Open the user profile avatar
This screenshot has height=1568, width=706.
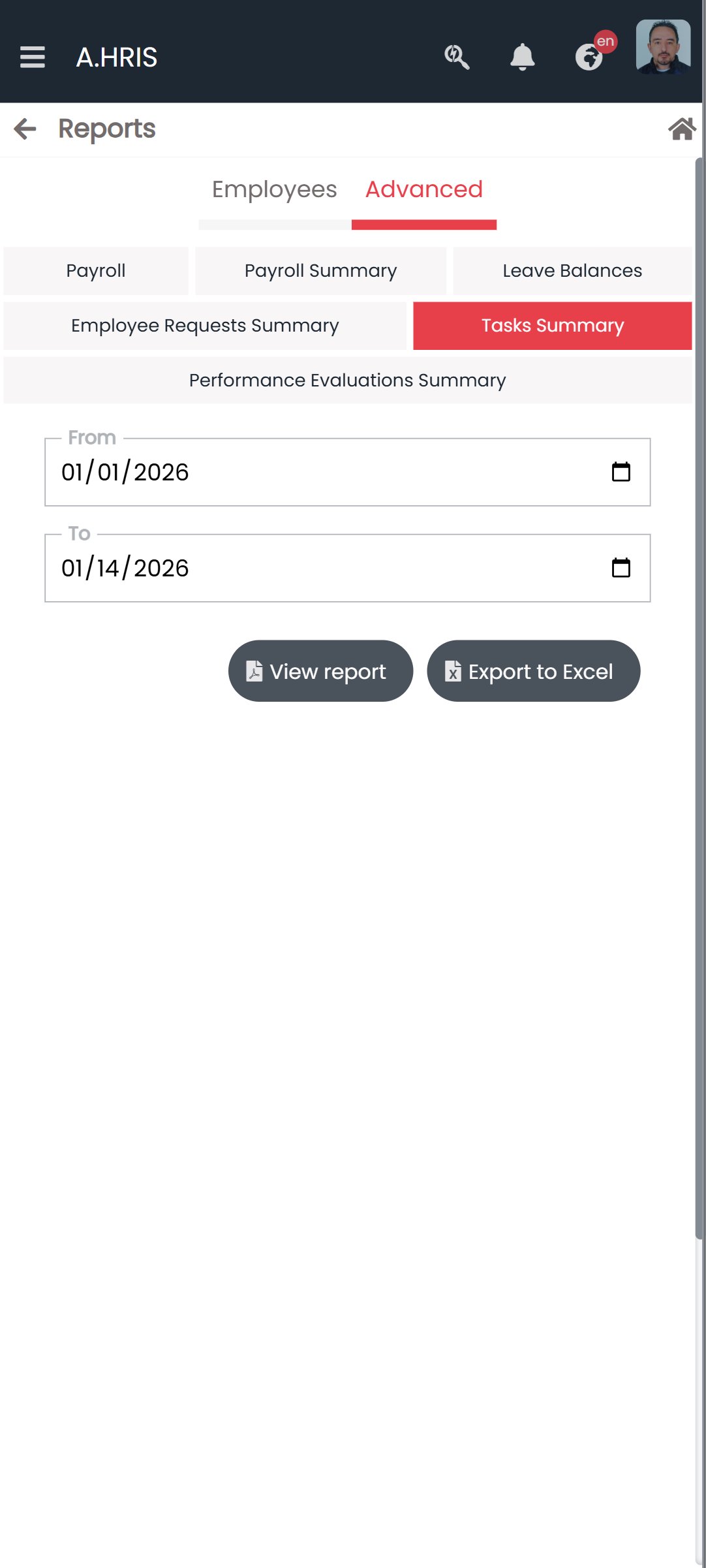tap(664, 47)
